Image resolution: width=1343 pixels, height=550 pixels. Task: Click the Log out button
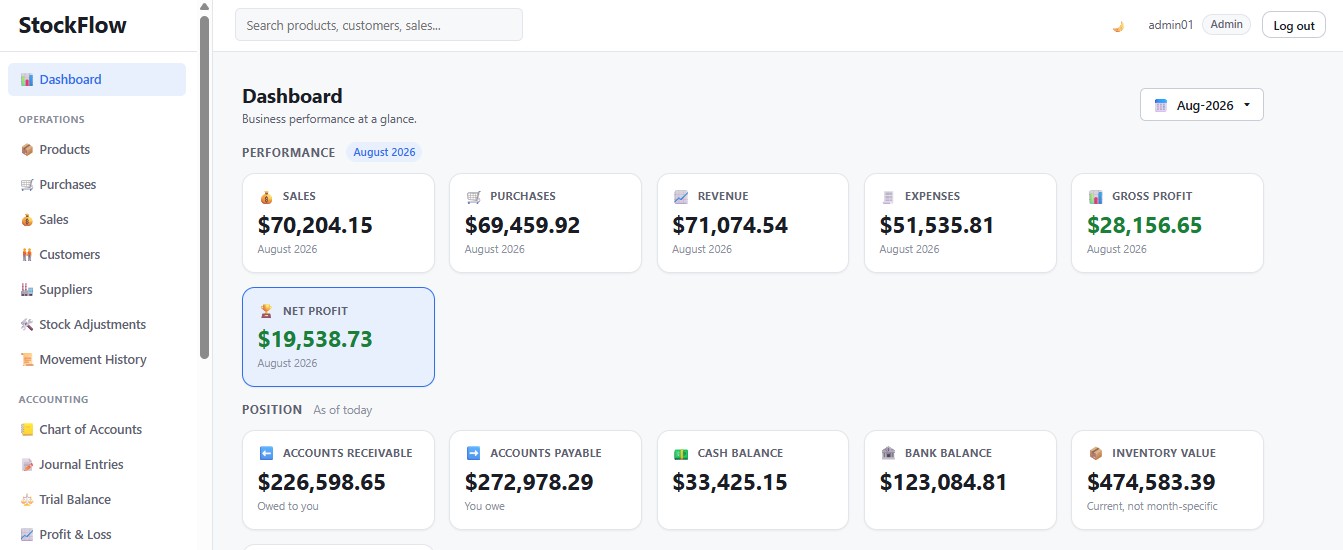[x=1294, y=25]
